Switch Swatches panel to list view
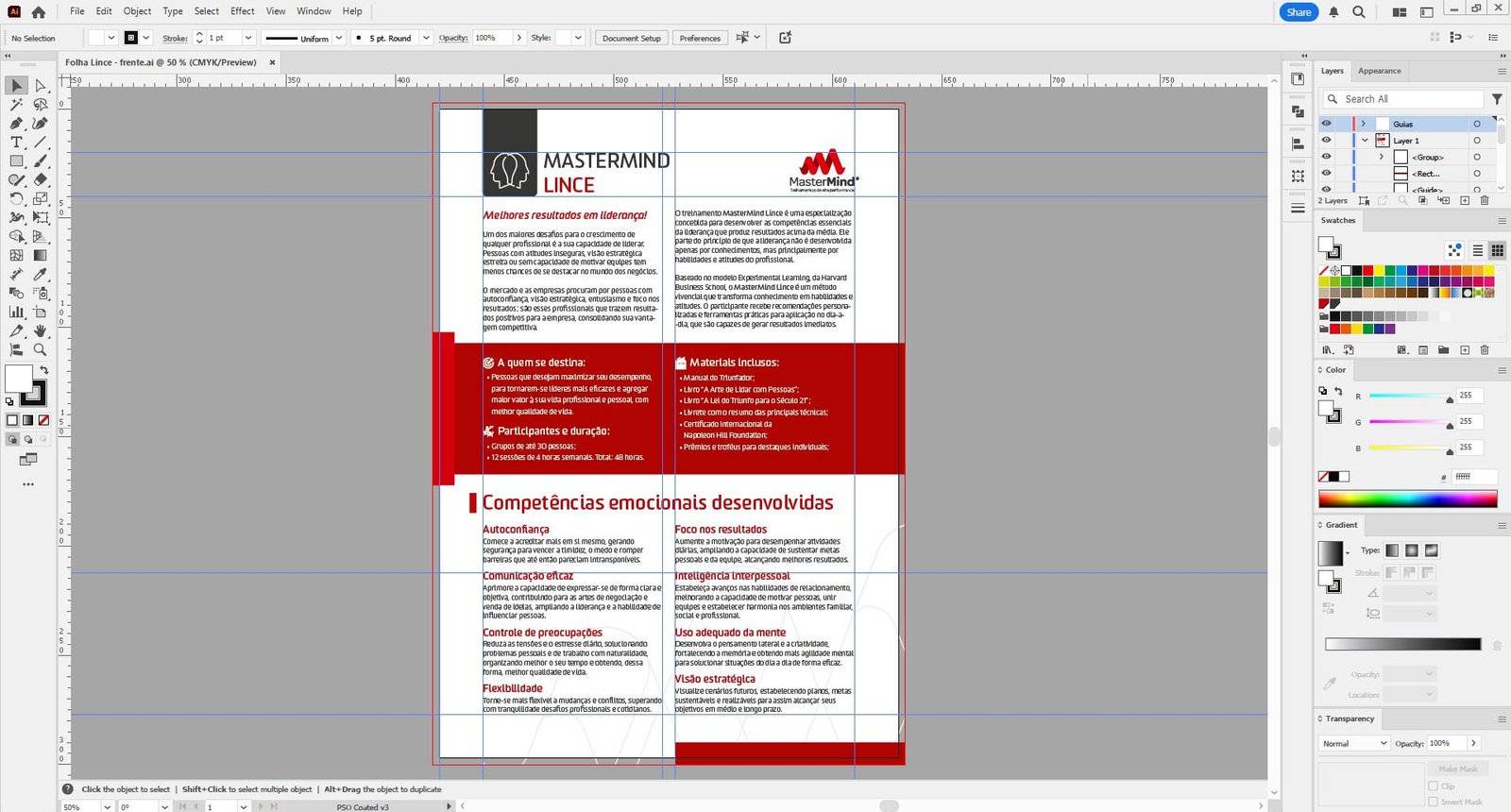Screen dimensions: 1511x812 [1478, 250]
